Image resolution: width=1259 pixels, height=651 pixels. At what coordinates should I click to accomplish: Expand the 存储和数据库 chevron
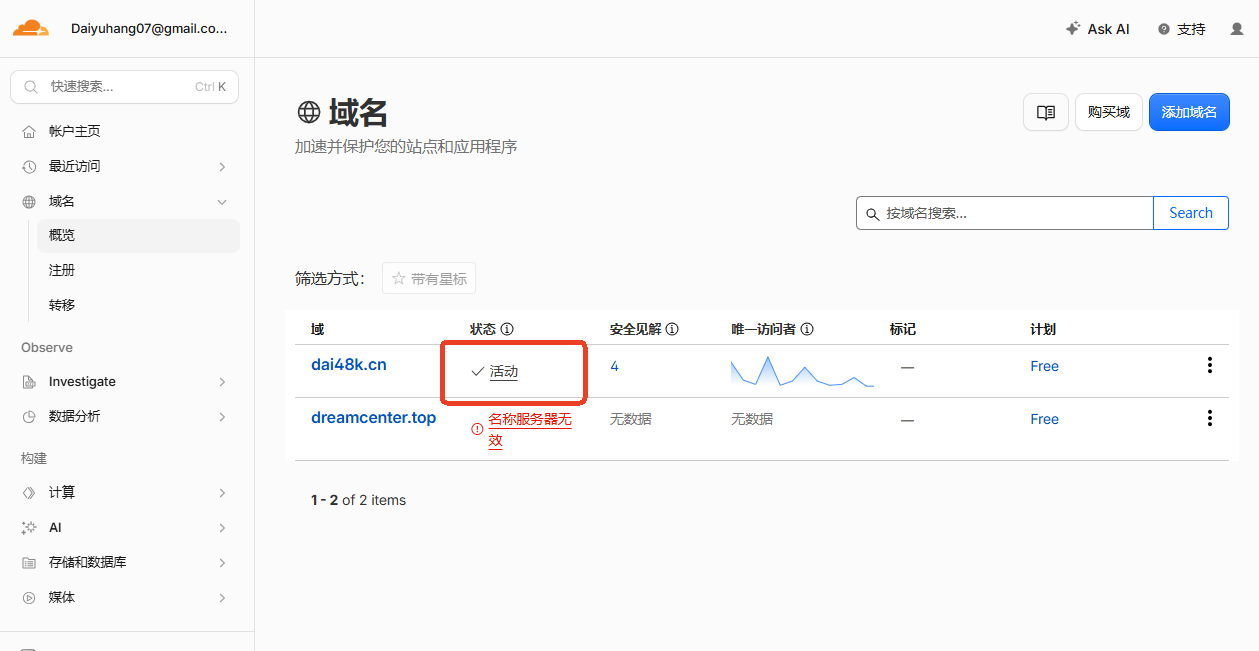(x=222, y=562)
